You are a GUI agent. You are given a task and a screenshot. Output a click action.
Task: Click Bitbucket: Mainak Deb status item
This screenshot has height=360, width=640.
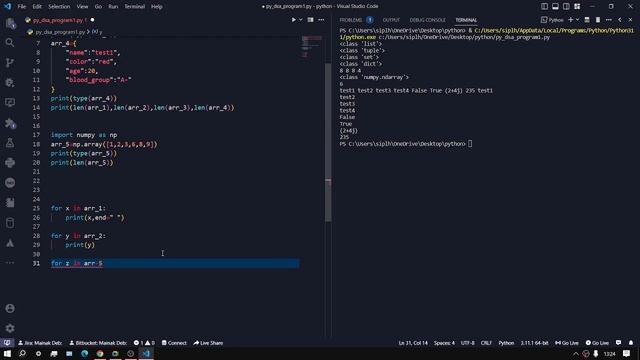pyautogui.click(x=98, y=343)
